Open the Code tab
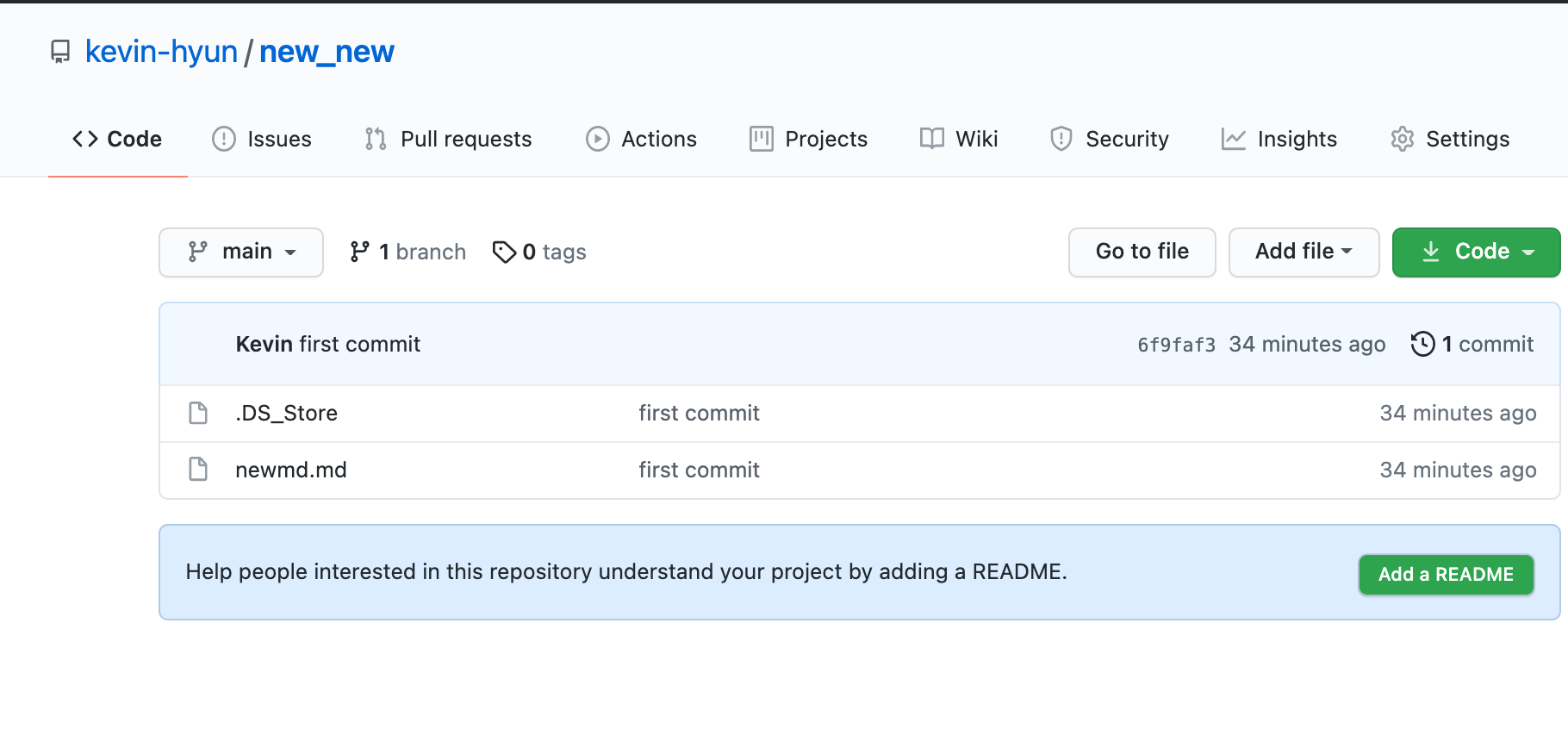This screenshot has width=1568, height=729. click(117, 139)
